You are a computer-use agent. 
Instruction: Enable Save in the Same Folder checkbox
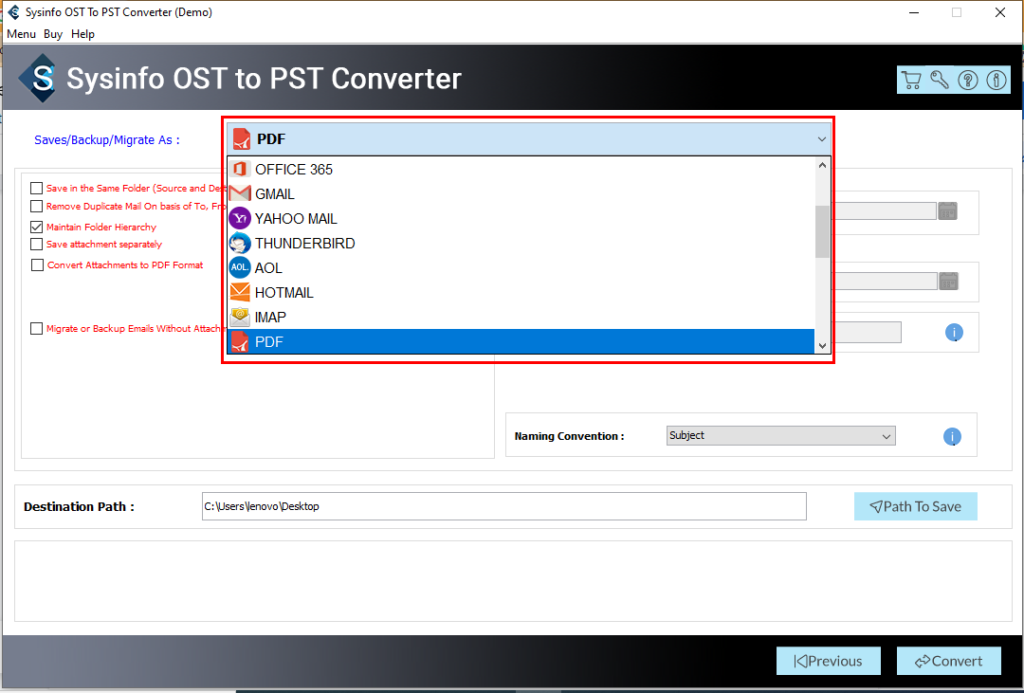click(x=37, y=189)
